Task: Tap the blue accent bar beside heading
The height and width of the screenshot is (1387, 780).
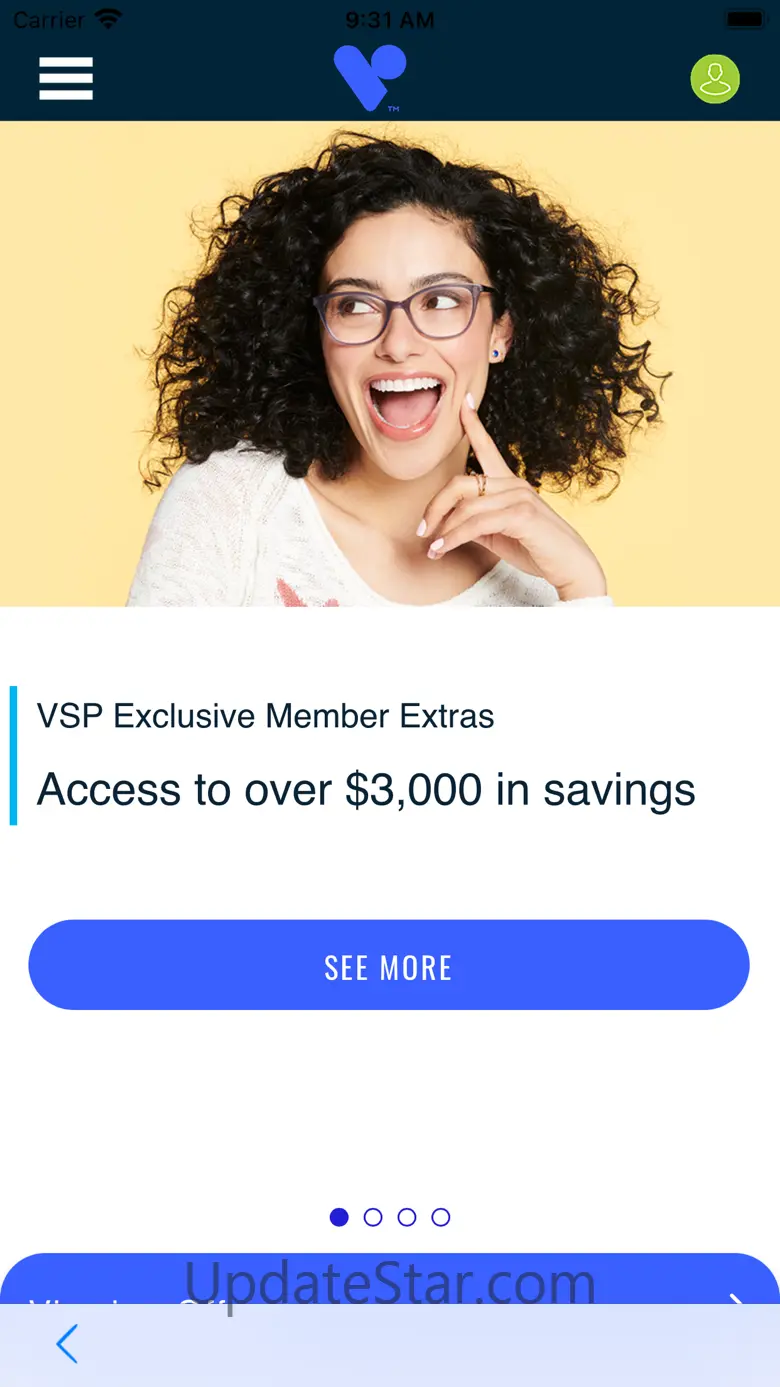Action: pyautogui.click(x=13, y=756)
